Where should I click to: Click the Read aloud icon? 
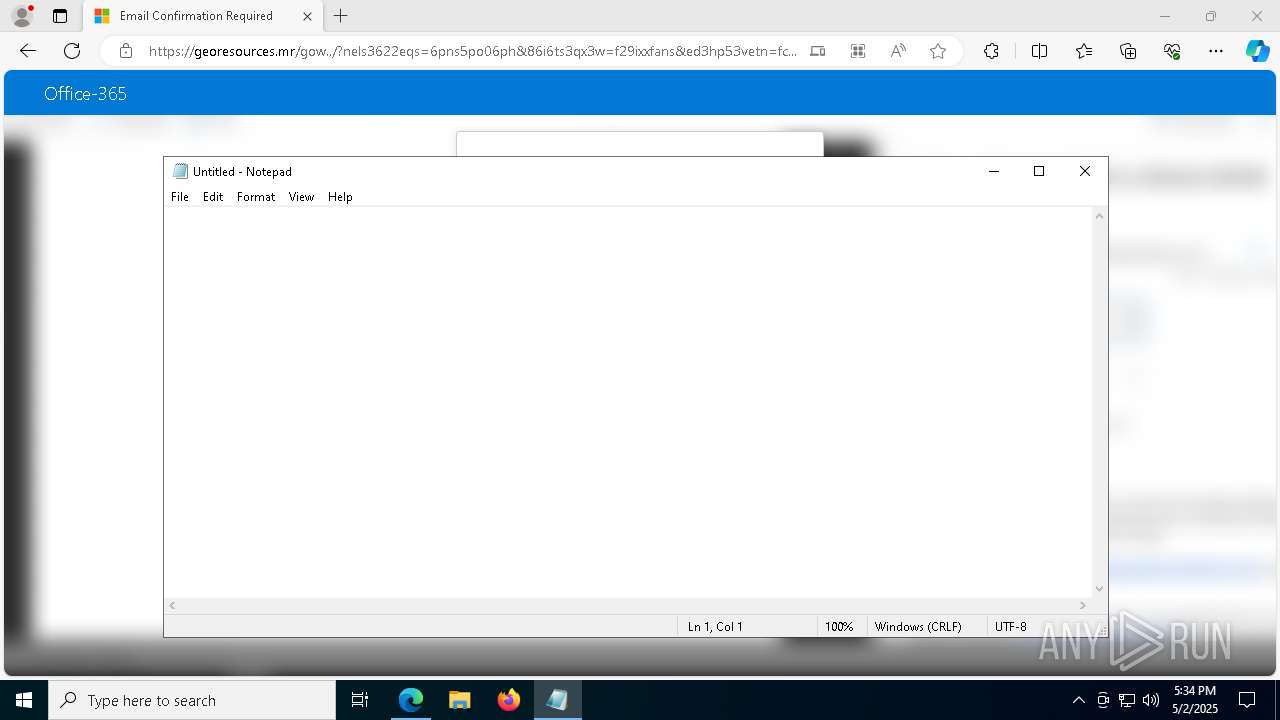tap(898, 51)
